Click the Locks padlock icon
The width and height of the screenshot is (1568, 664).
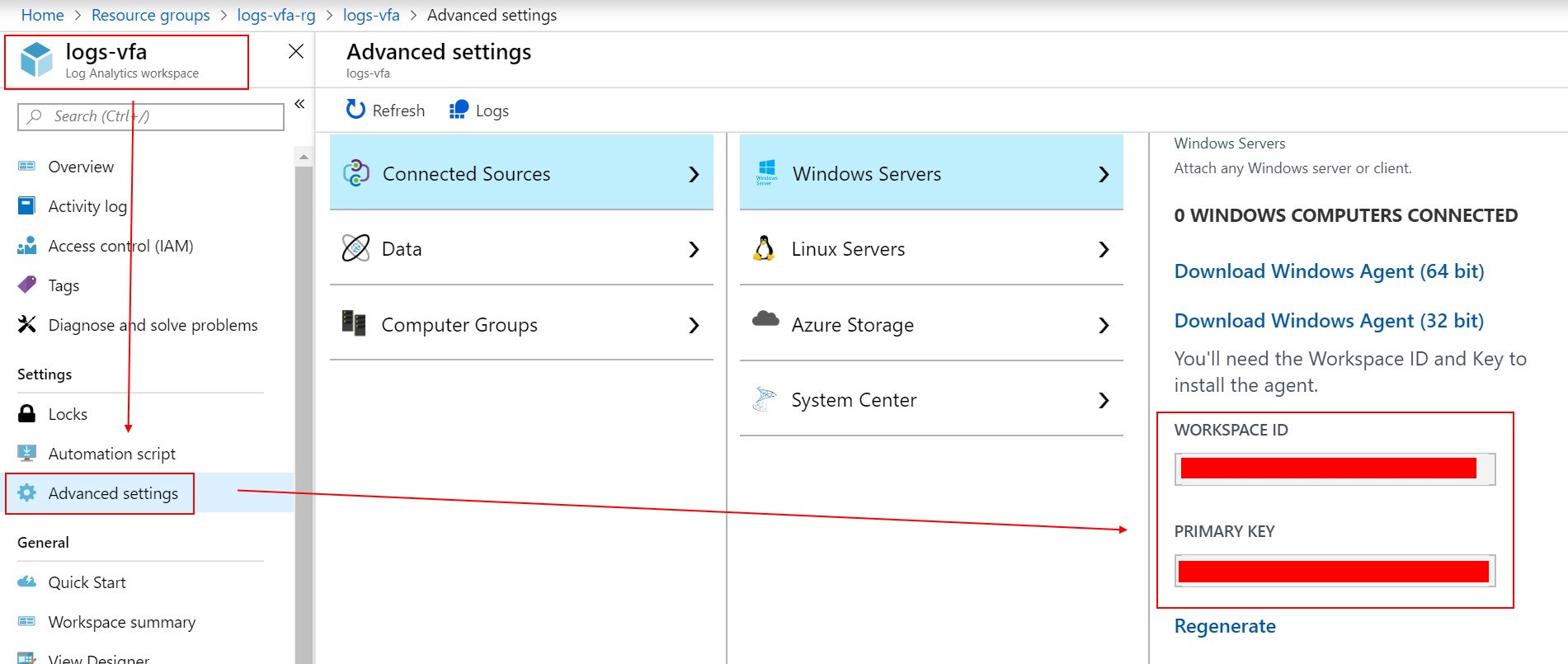coord(27,413)
